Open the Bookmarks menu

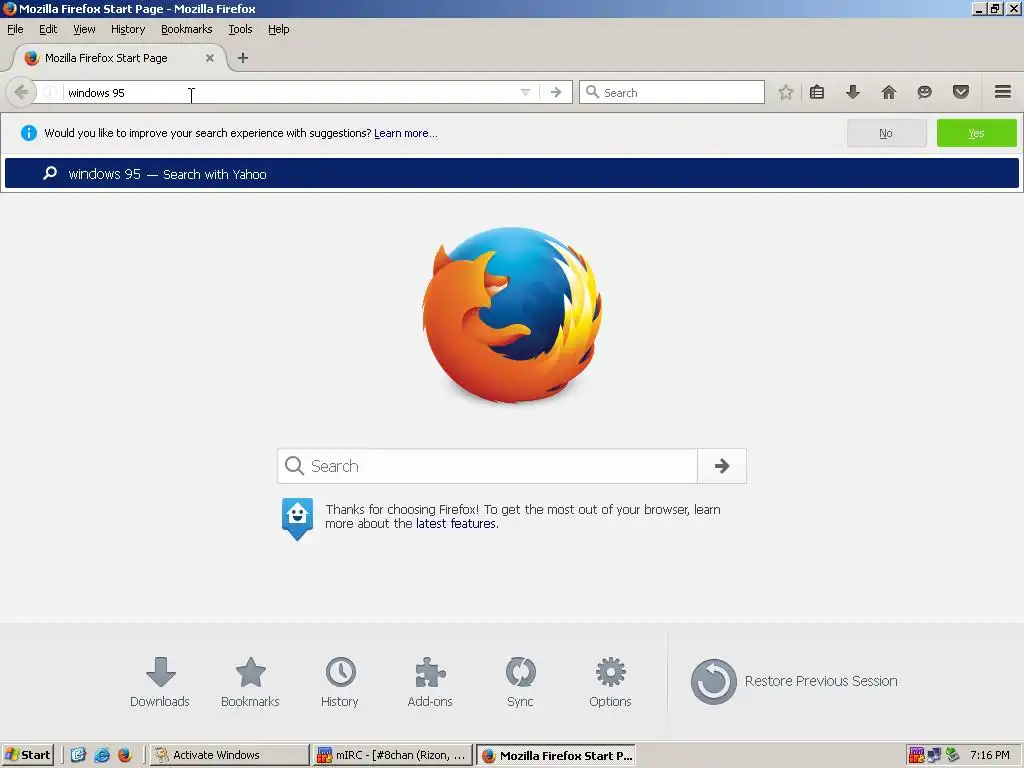tap(187, 29)
